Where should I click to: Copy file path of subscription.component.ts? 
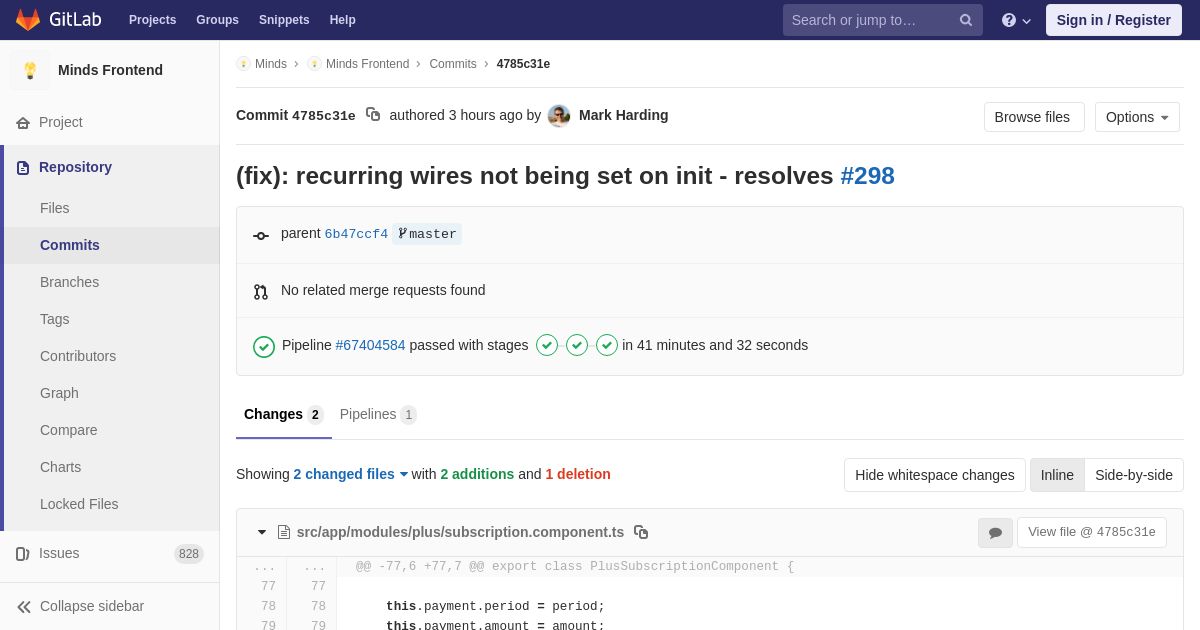point(641,532)
